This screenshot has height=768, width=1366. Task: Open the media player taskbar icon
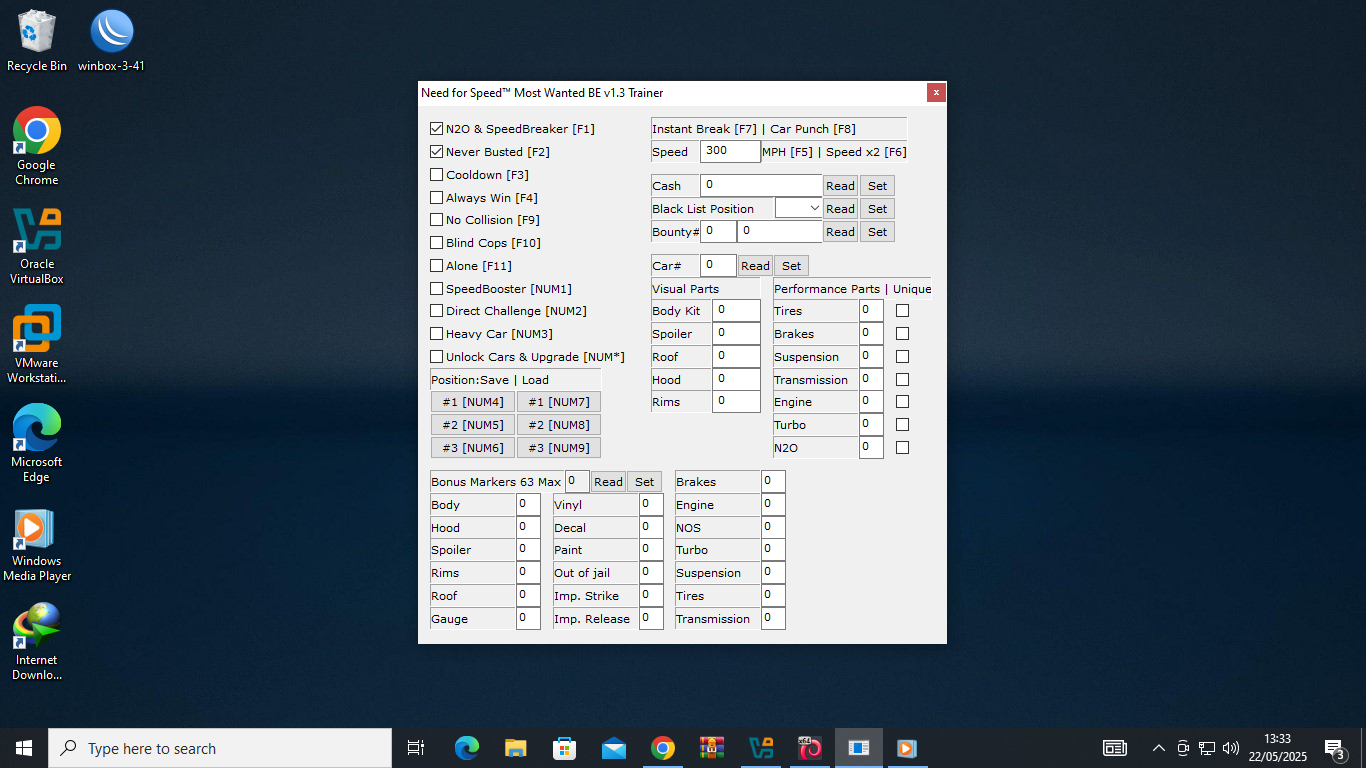click(907, 748)
